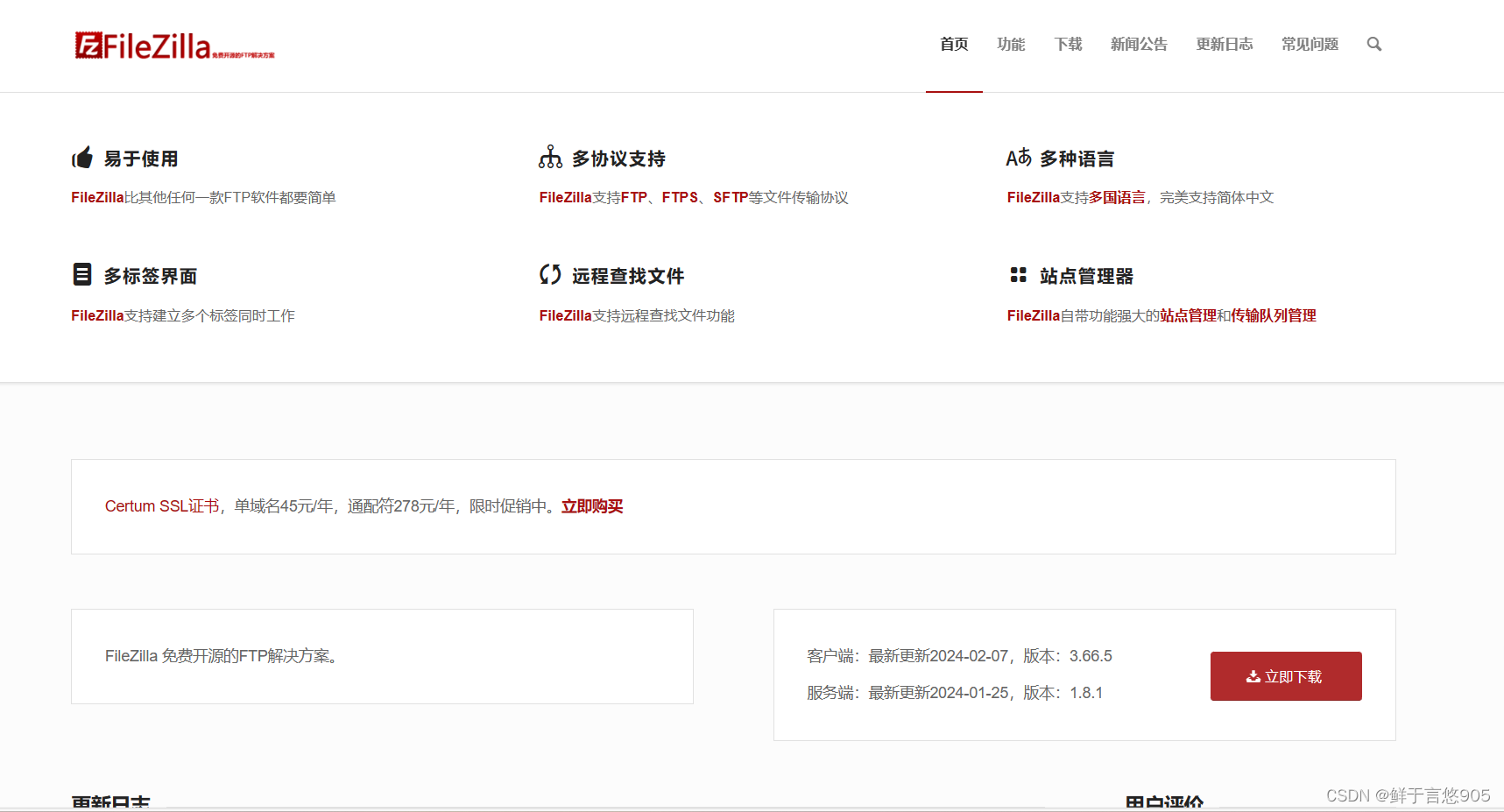The image size is (1504, 812).
Task: Click the red 立即下载 button
Action: (x=1286, y=676)
